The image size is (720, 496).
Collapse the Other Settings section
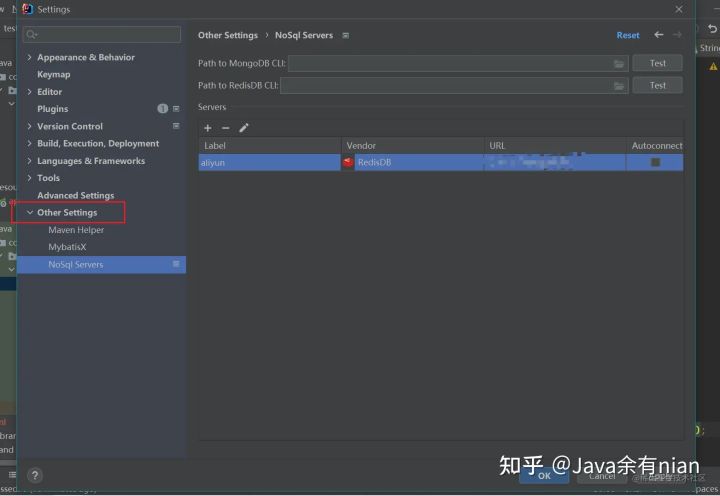30,212
